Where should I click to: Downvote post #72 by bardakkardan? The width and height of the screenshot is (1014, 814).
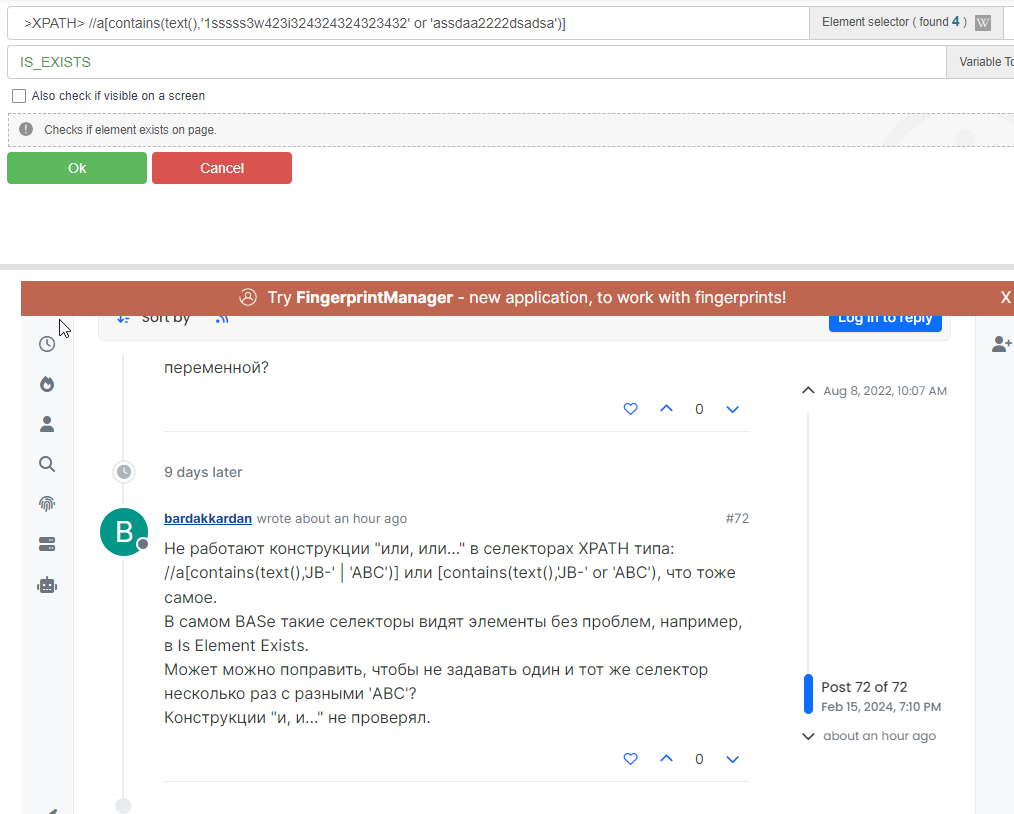tap(732, 759)
